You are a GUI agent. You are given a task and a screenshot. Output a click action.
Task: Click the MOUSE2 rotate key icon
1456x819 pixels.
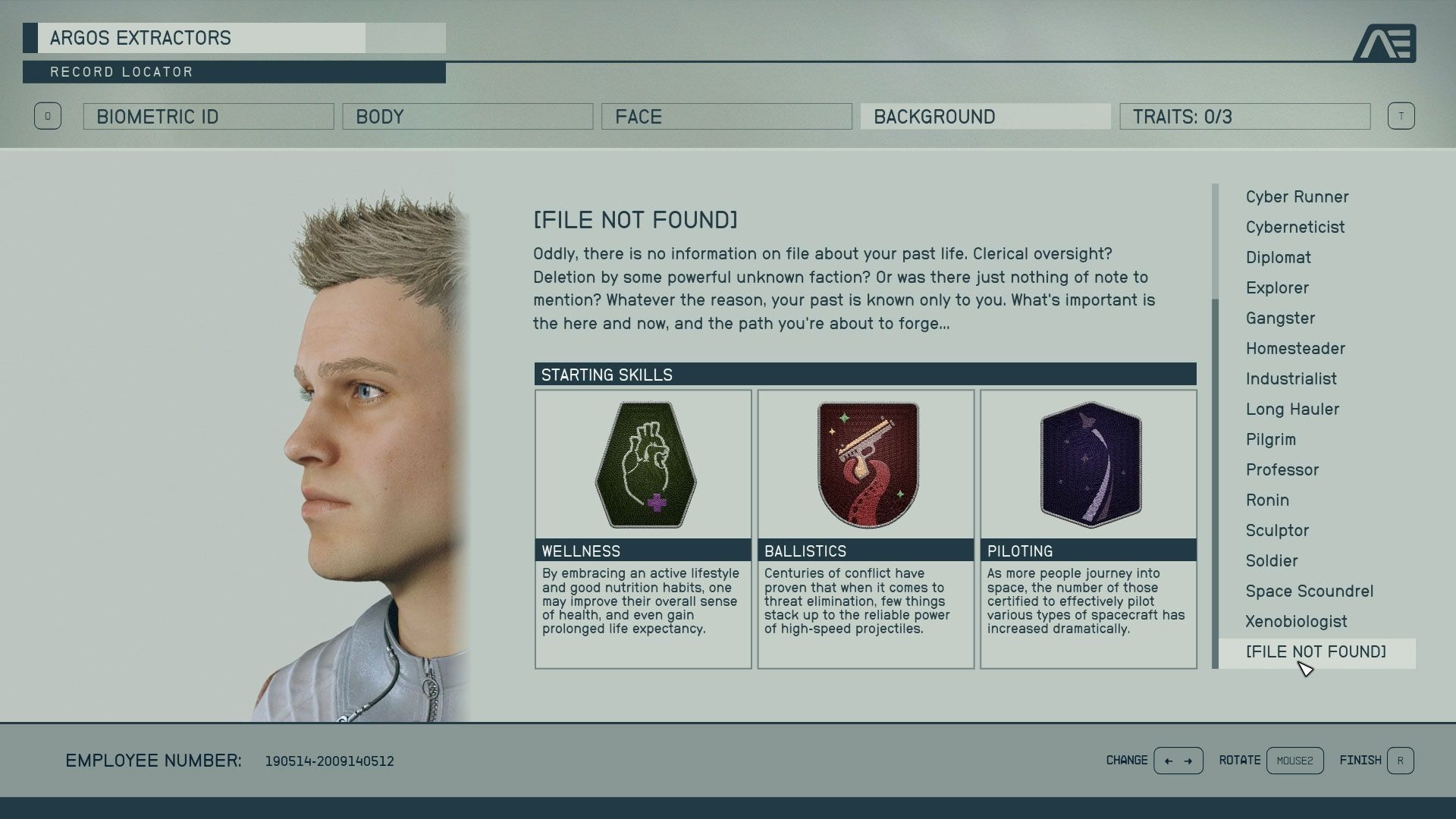[1294, 761]
